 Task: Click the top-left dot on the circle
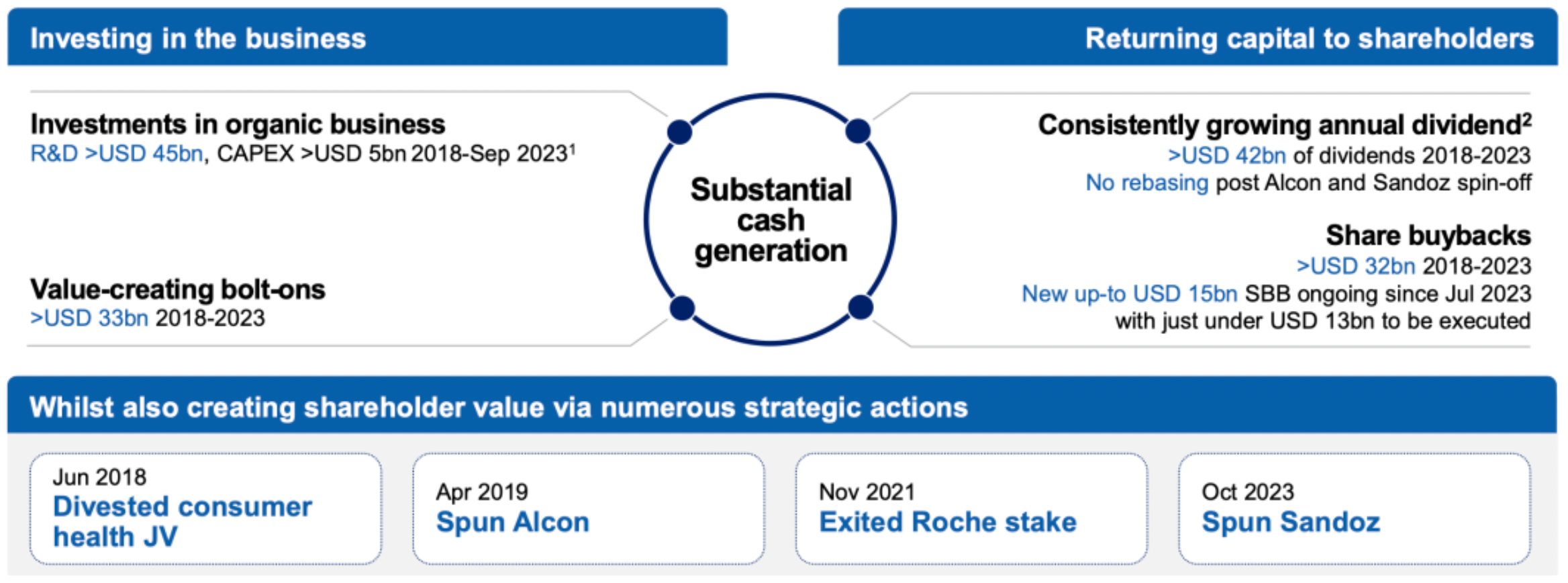pyautogui.click(x=680, y=132)
